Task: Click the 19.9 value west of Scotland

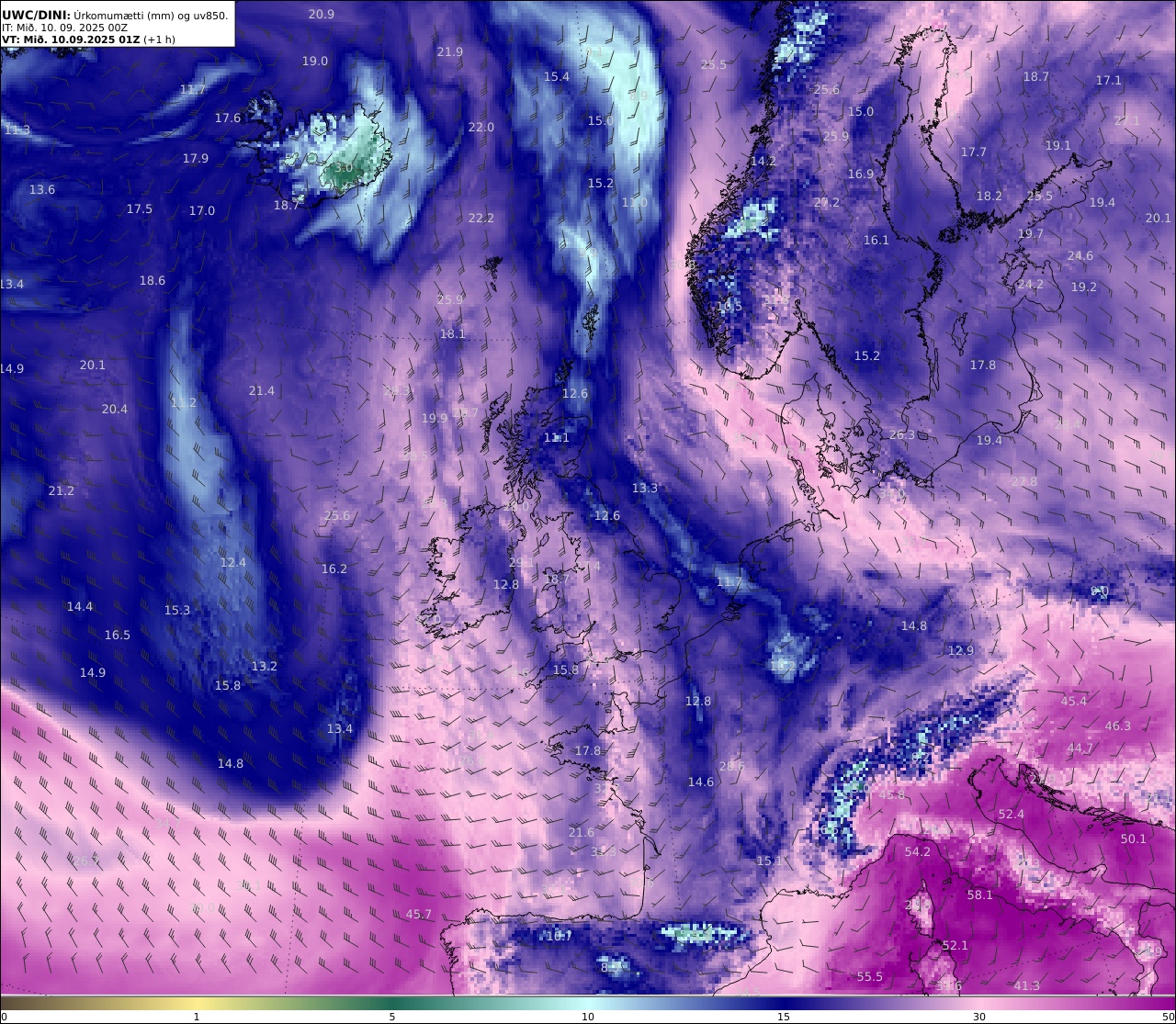Action: tap(435, 418)
